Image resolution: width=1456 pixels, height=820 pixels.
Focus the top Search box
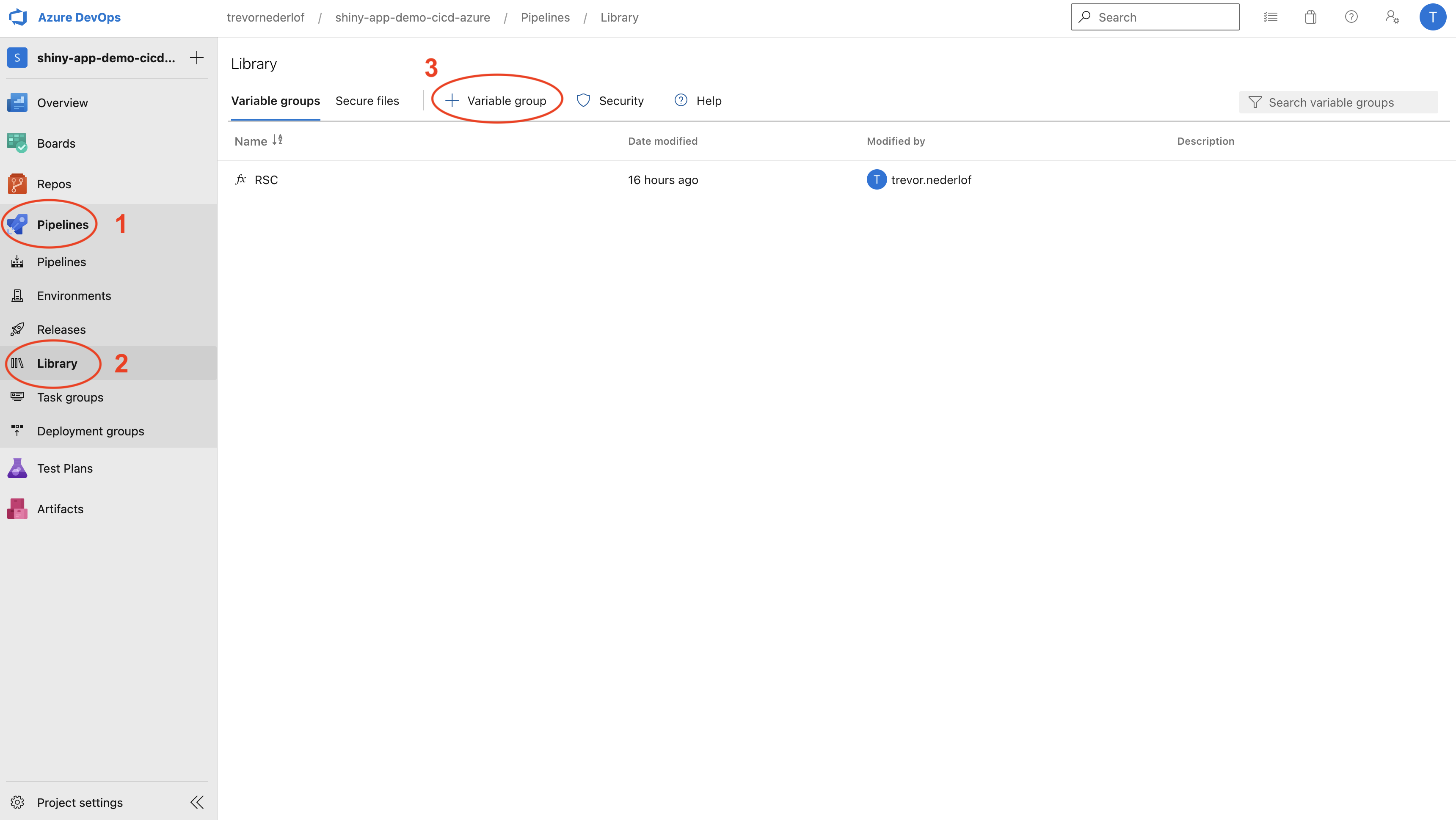tap(1155, 17)
